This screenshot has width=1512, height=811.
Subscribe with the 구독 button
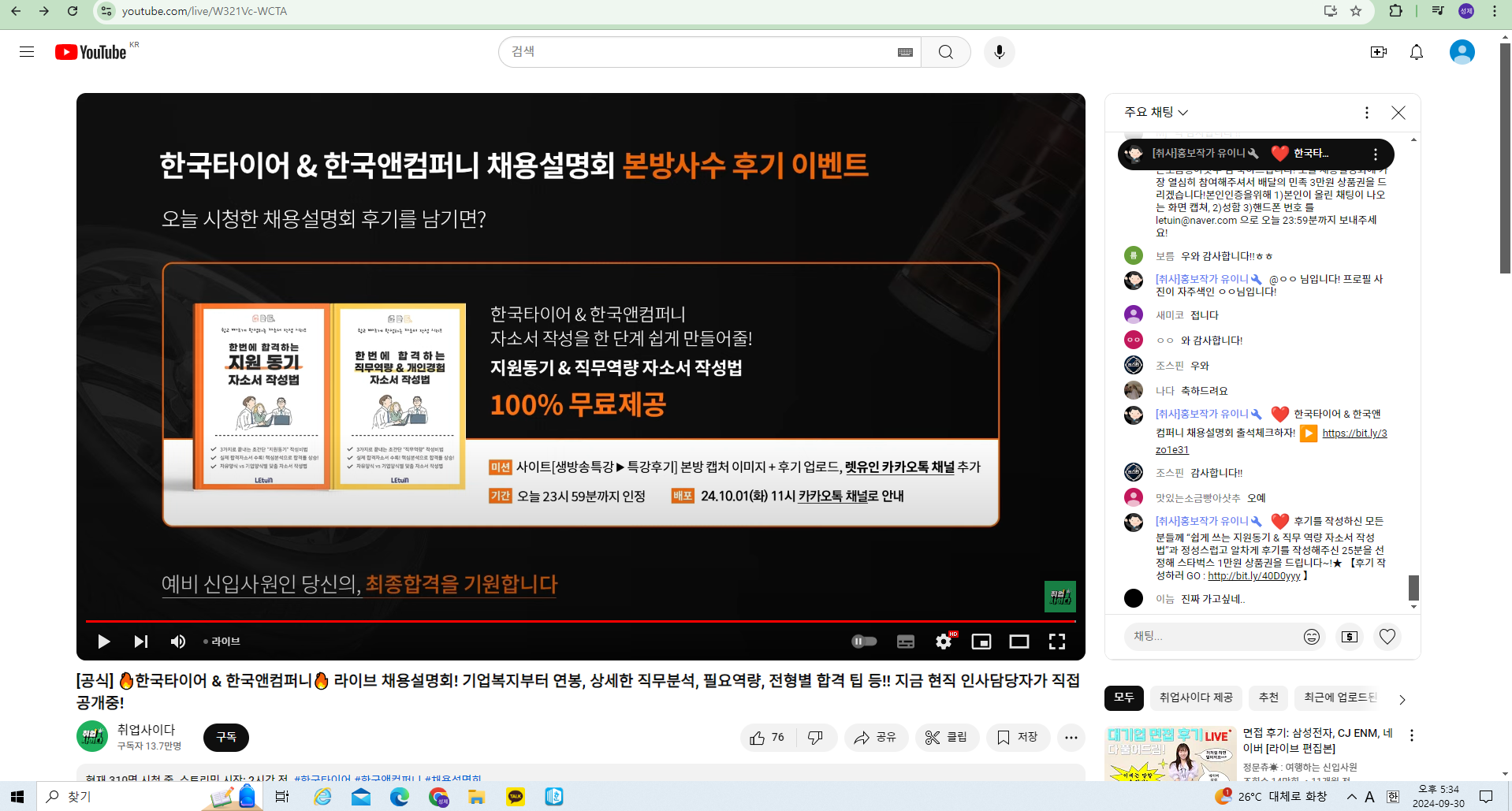click(226, 737)
